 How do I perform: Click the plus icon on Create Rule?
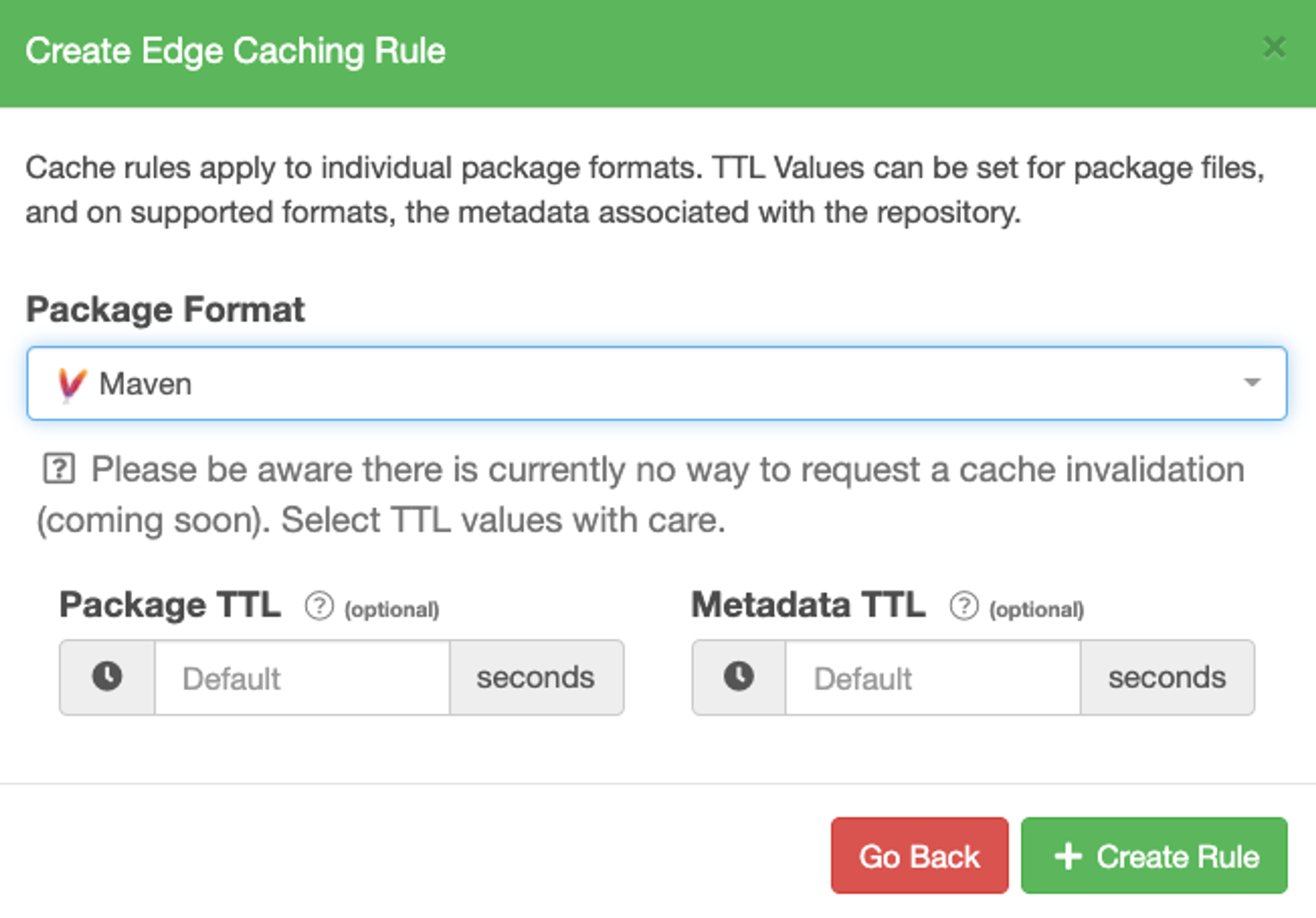pos(1068,857)
